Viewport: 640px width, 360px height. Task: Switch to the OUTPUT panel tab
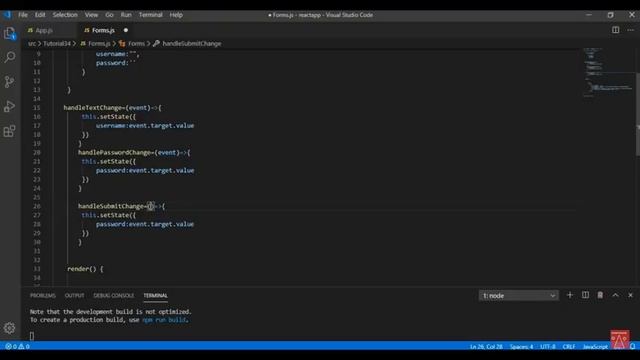(74, 296)
